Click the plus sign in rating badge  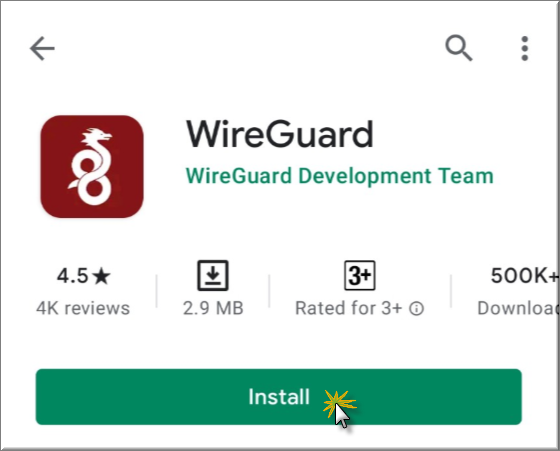(x=368, y=275)
